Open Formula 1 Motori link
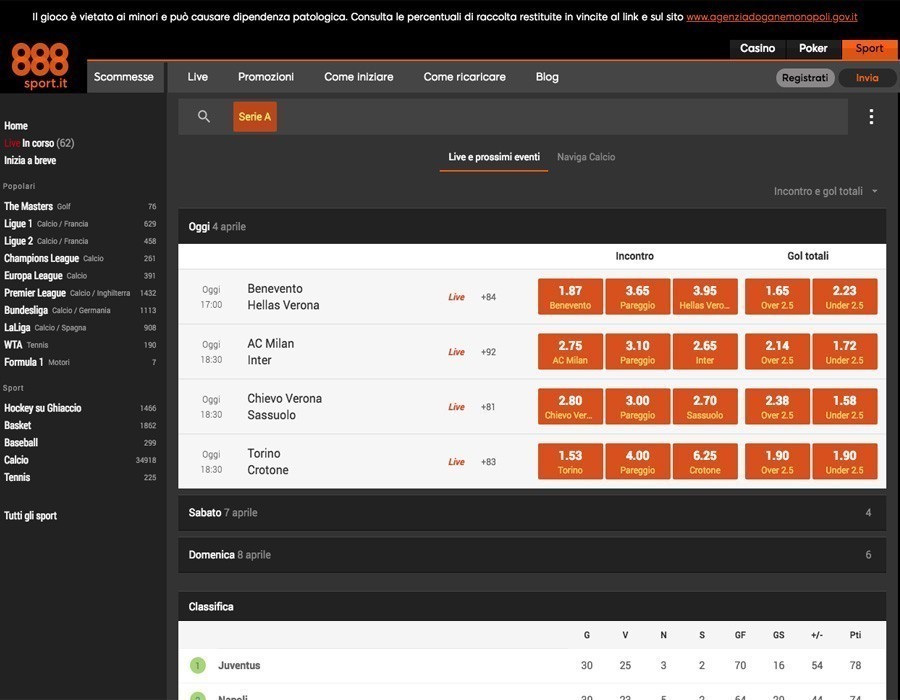The width and height of the screenshot is (900, 700). [x=80, y=362]
